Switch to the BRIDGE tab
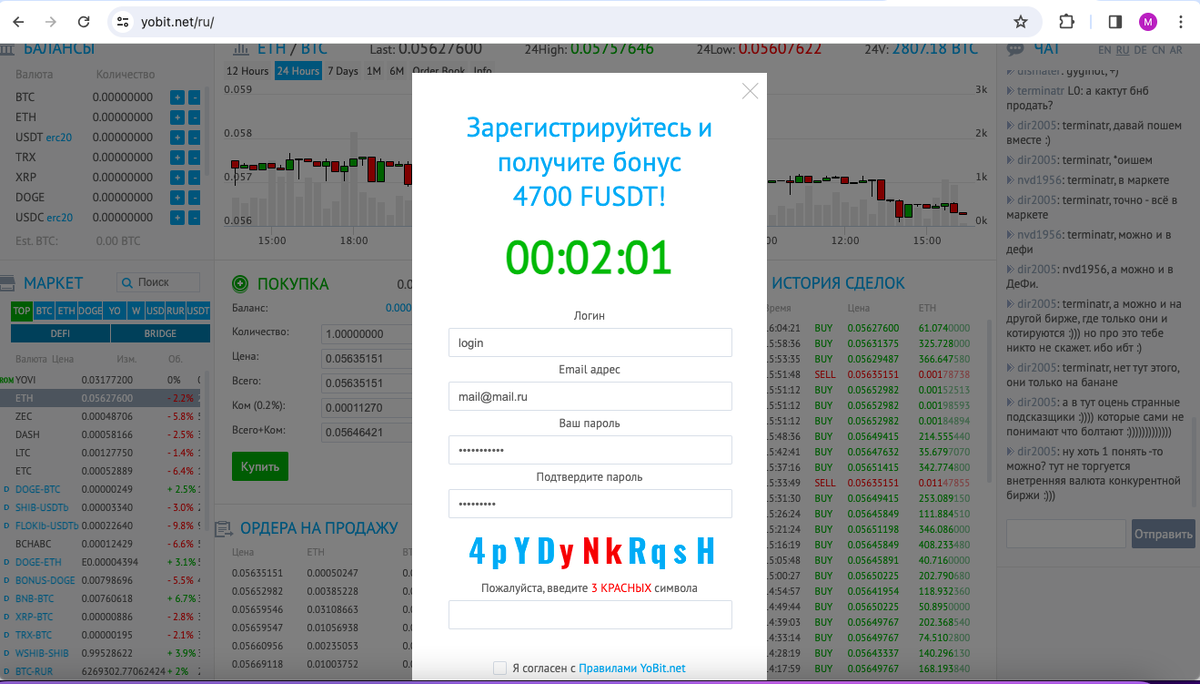 tap(160, 333)
